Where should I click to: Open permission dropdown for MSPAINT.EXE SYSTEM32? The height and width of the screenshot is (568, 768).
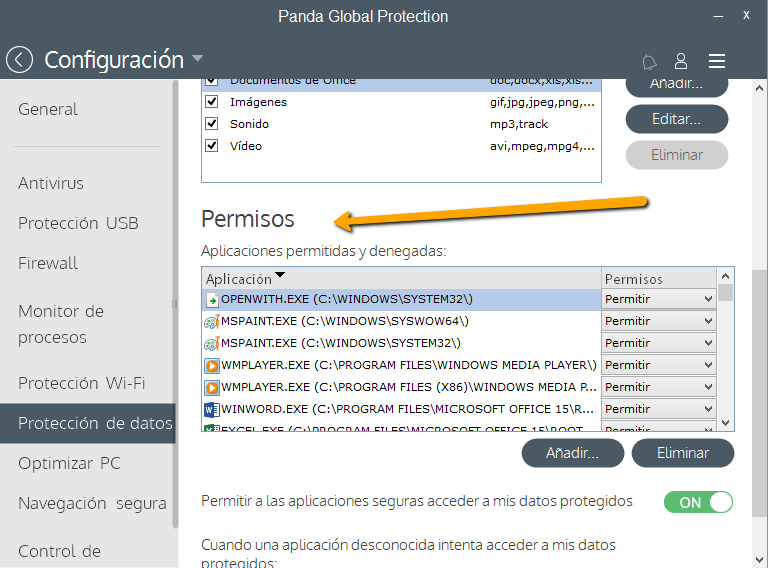tap(658, 343)
